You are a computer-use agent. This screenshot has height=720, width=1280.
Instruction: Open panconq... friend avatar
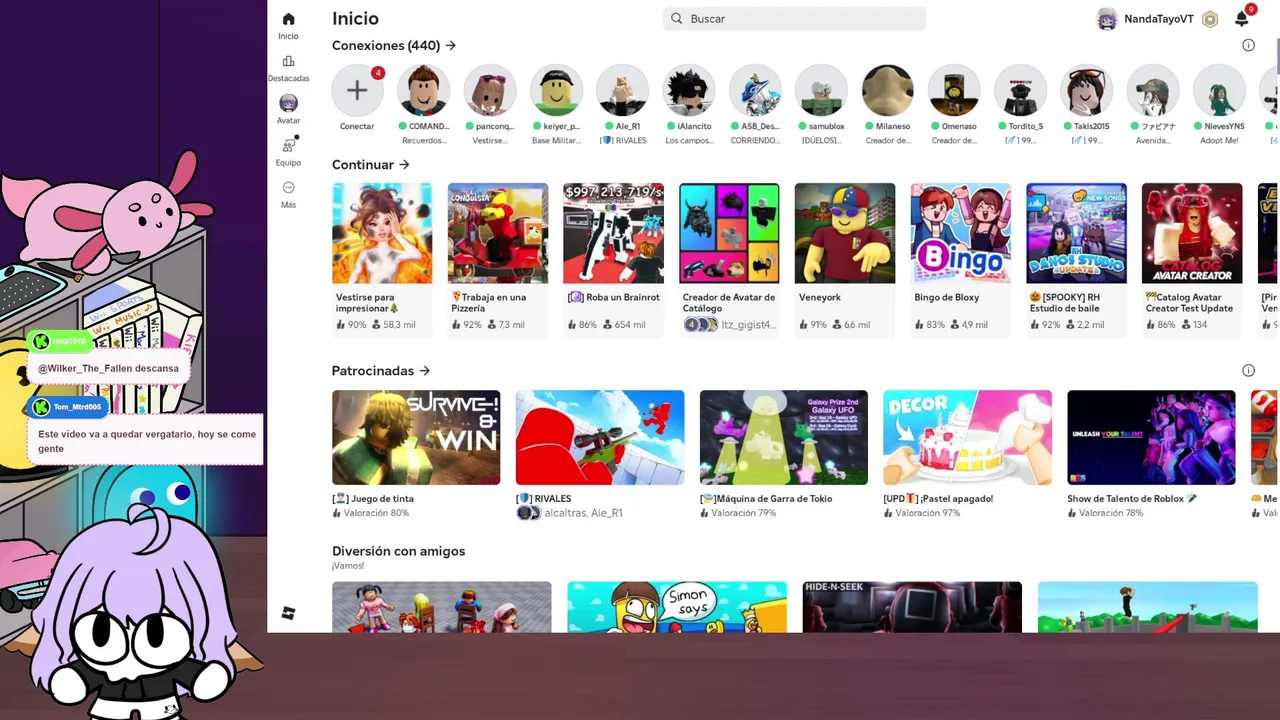pyautogui.click(x=489, y=91)
